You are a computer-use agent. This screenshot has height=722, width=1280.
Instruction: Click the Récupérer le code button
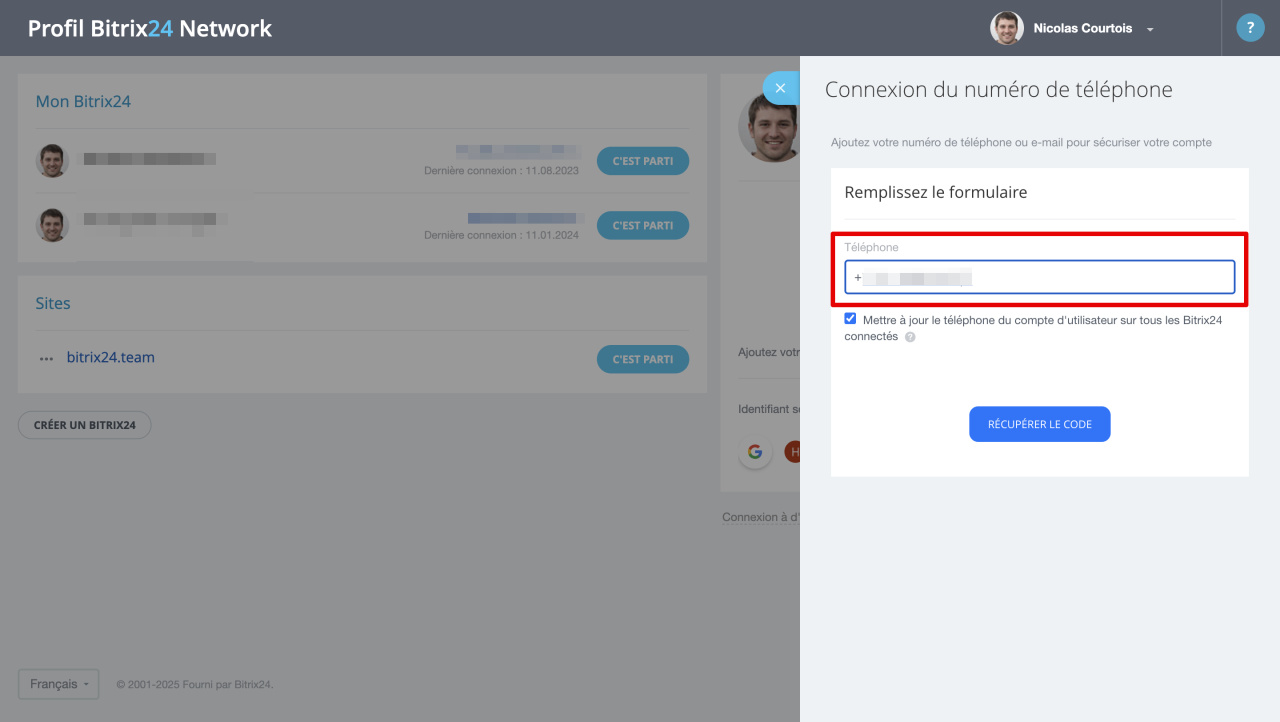tap(1040, 424)
